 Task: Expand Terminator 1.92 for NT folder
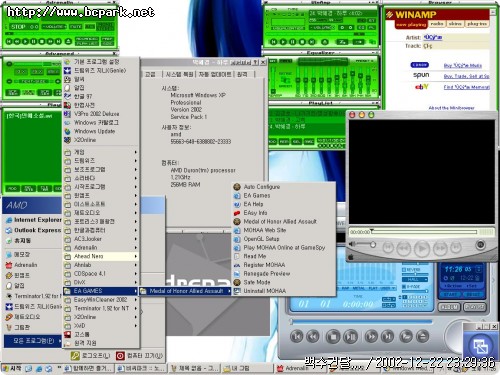pyautogui.click(x=101, y=308)
